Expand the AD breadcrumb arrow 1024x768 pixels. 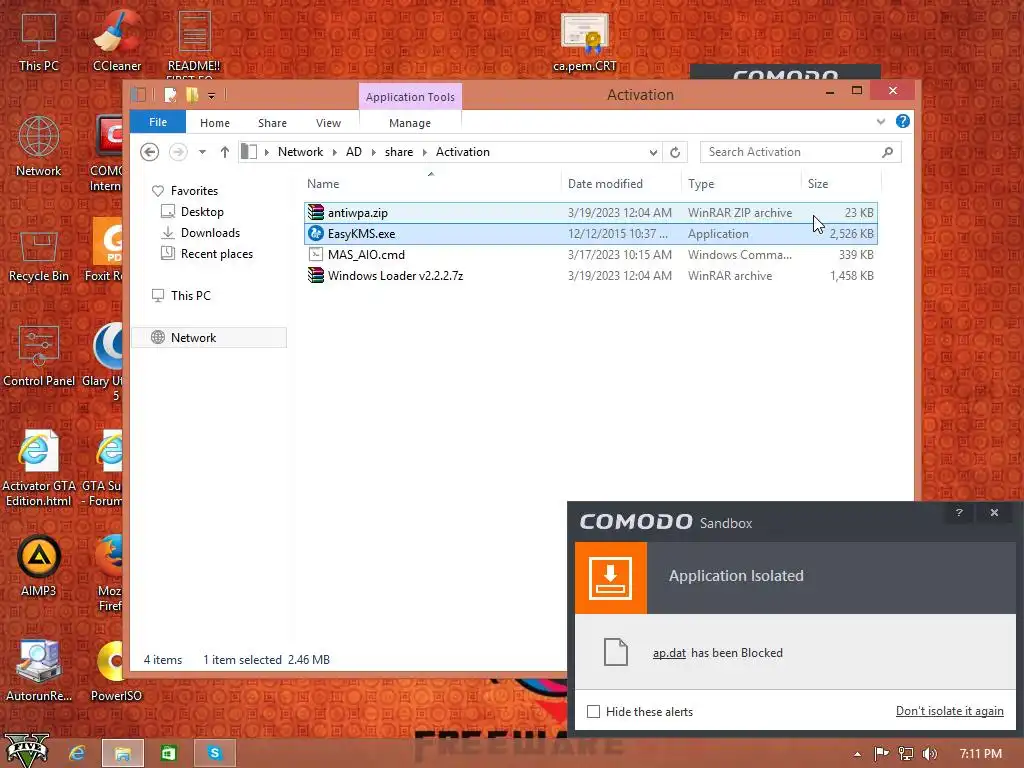pyautogui.click(x=374, y=152)
